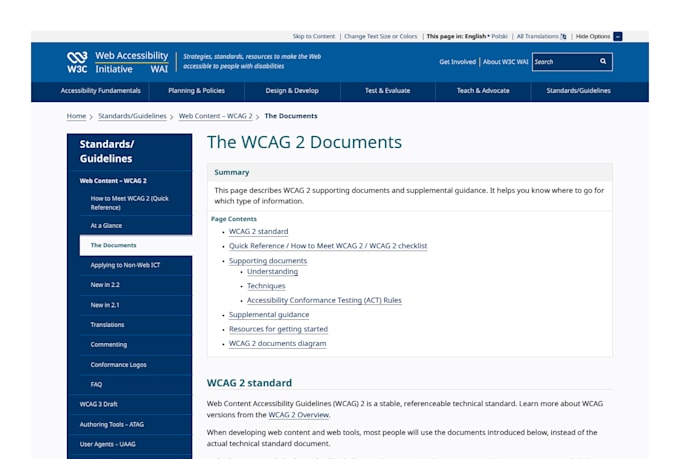Open New in 2.2 sidebar item
This screenshot has height=459, width=680.
(x=105, y=285)
